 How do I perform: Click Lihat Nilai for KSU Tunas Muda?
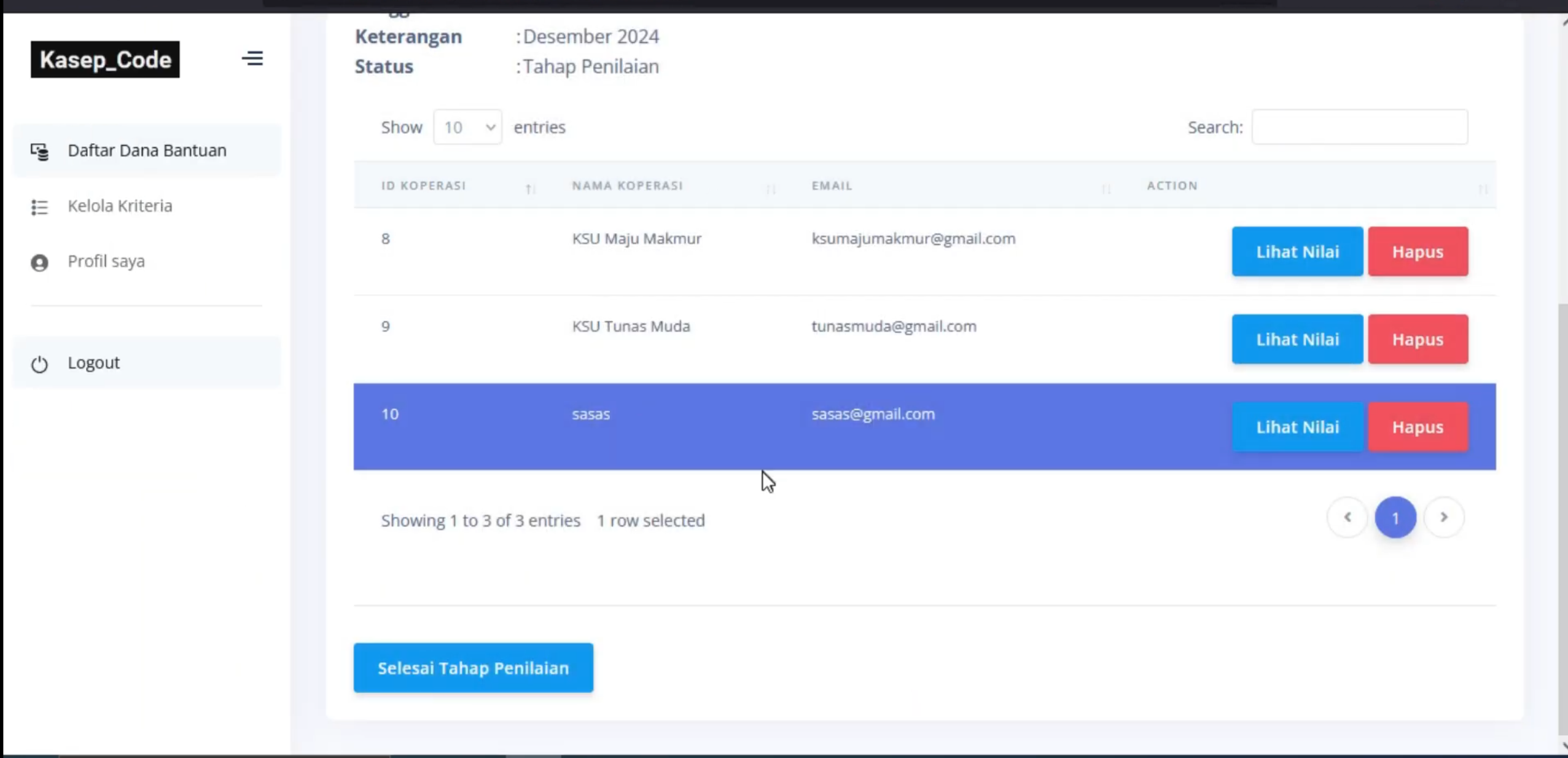(1297, 339)
